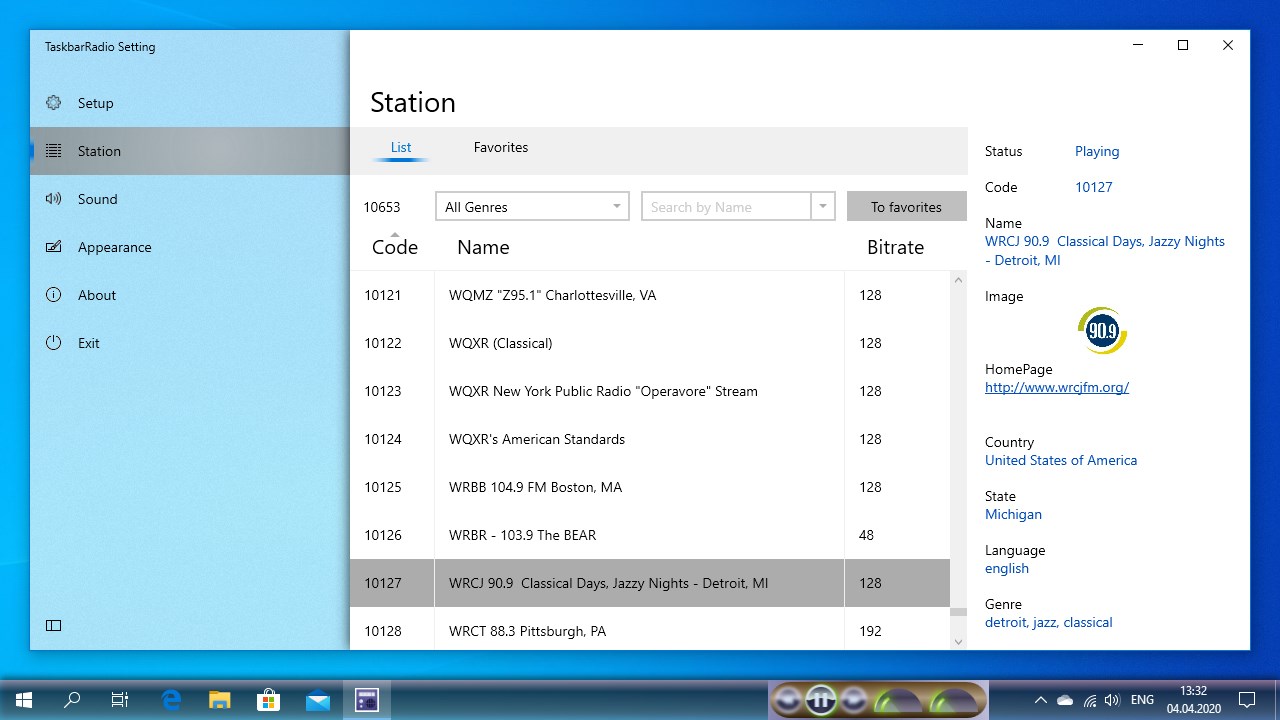Expand the All Genres dropdown

(x=532, y=206)
